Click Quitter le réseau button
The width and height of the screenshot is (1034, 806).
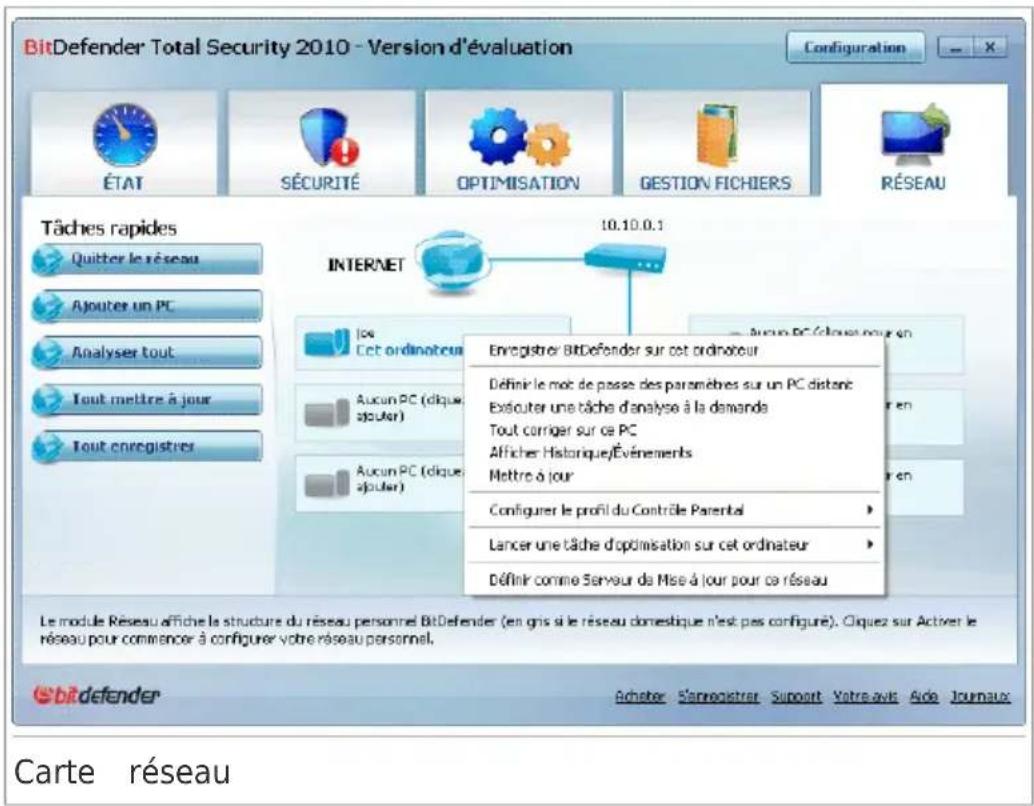click(147, 259)
